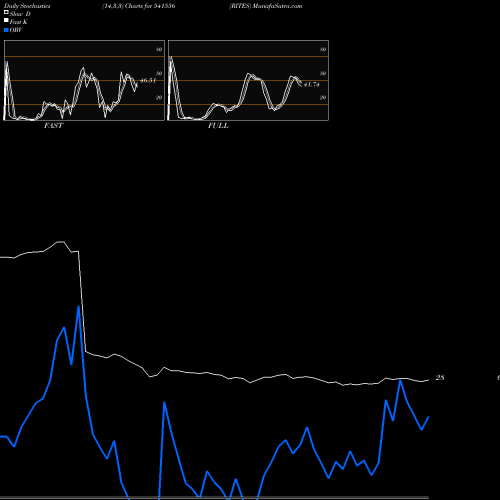The height and width of the screenshot is (500, 500).
Task: Click the '(14,3,3) Charts for 541556' text
Action: pyautogui.click(x=139, y=6)
